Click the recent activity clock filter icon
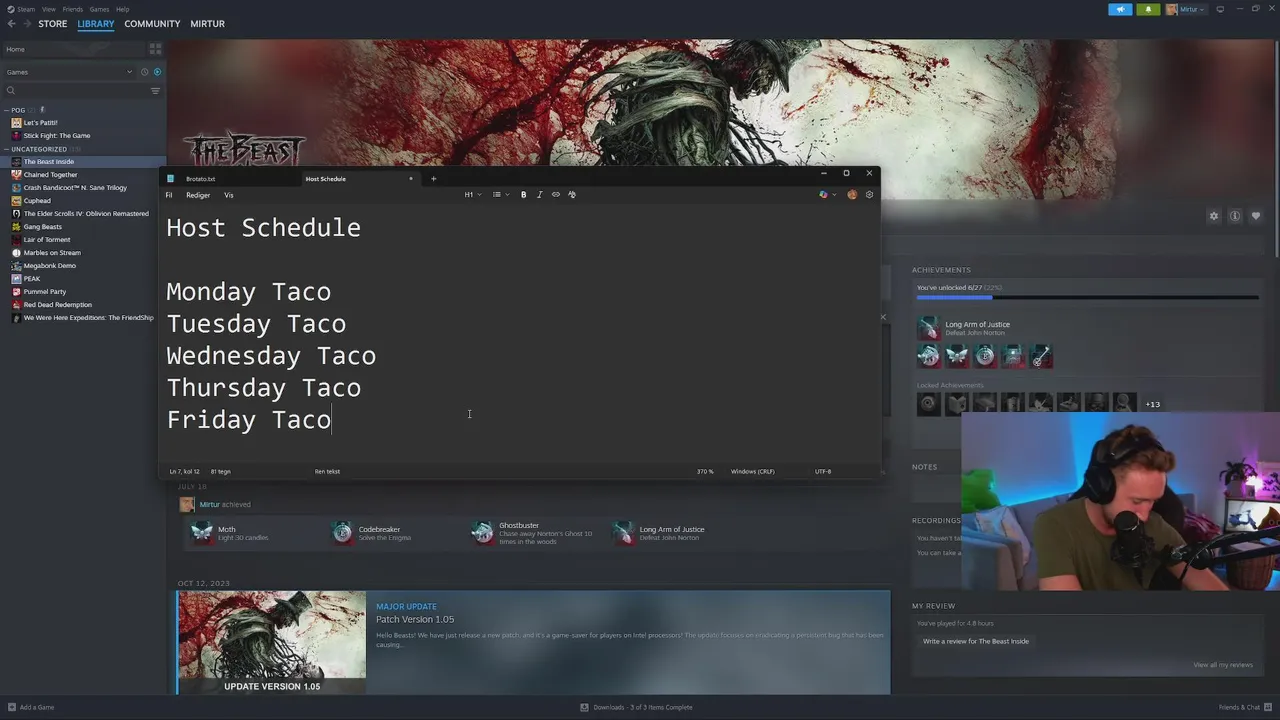The image size is (1280, 720). [x=144, y=72]
